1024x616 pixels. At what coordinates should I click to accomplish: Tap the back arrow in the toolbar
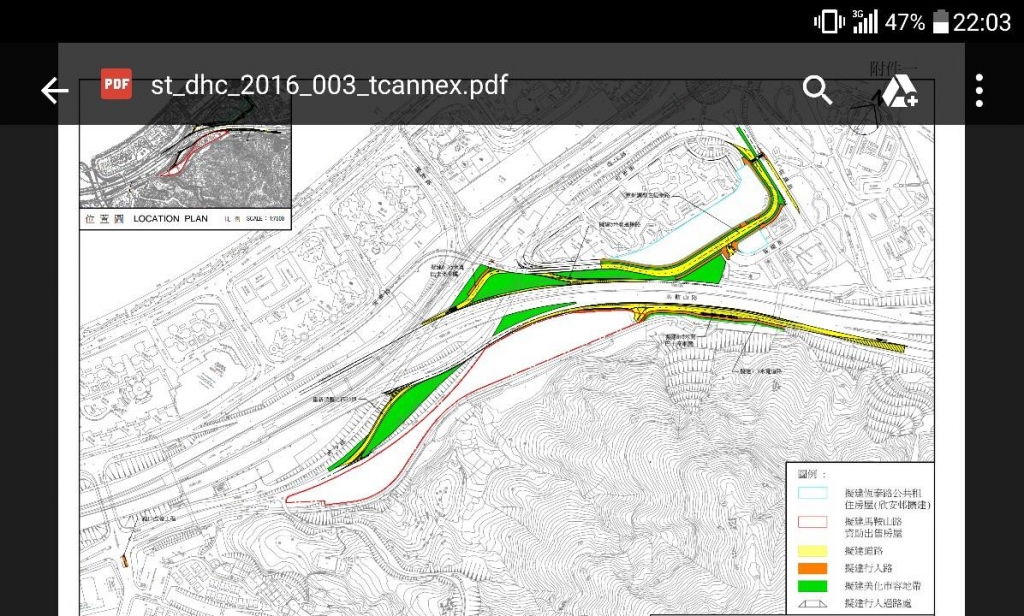pos(54,90)
